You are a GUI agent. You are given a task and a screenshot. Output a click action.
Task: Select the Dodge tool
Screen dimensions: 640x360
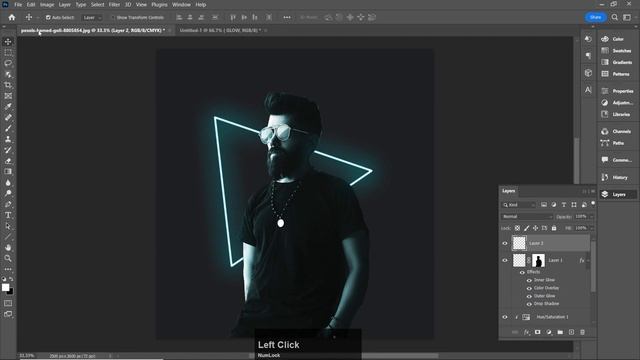pyautogui.click(x=8, y=193)
